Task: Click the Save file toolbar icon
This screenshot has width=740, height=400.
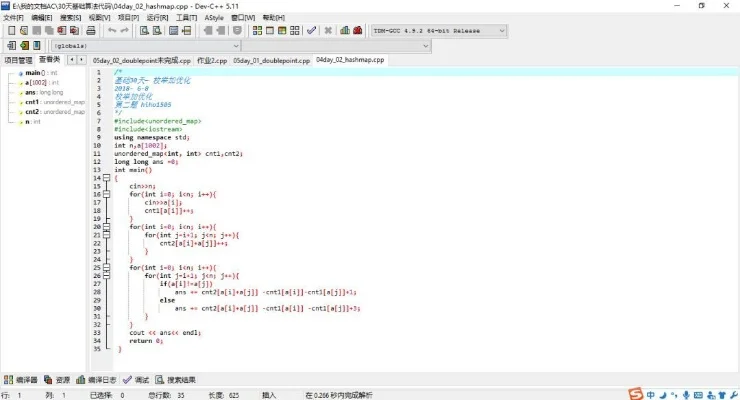Action: tap(37, 31)
